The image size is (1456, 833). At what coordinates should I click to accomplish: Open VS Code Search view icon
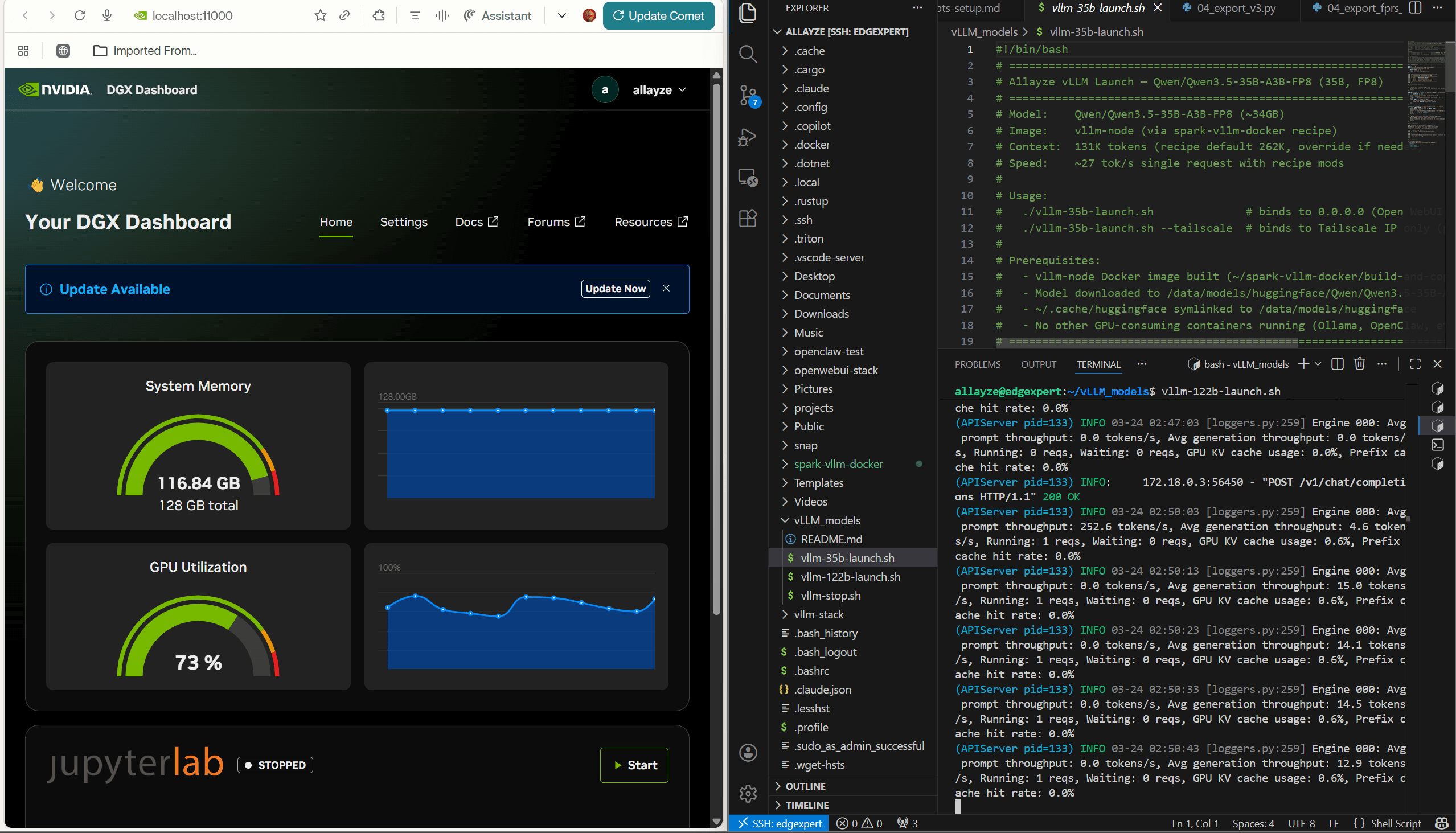click(x=748, y=54)
